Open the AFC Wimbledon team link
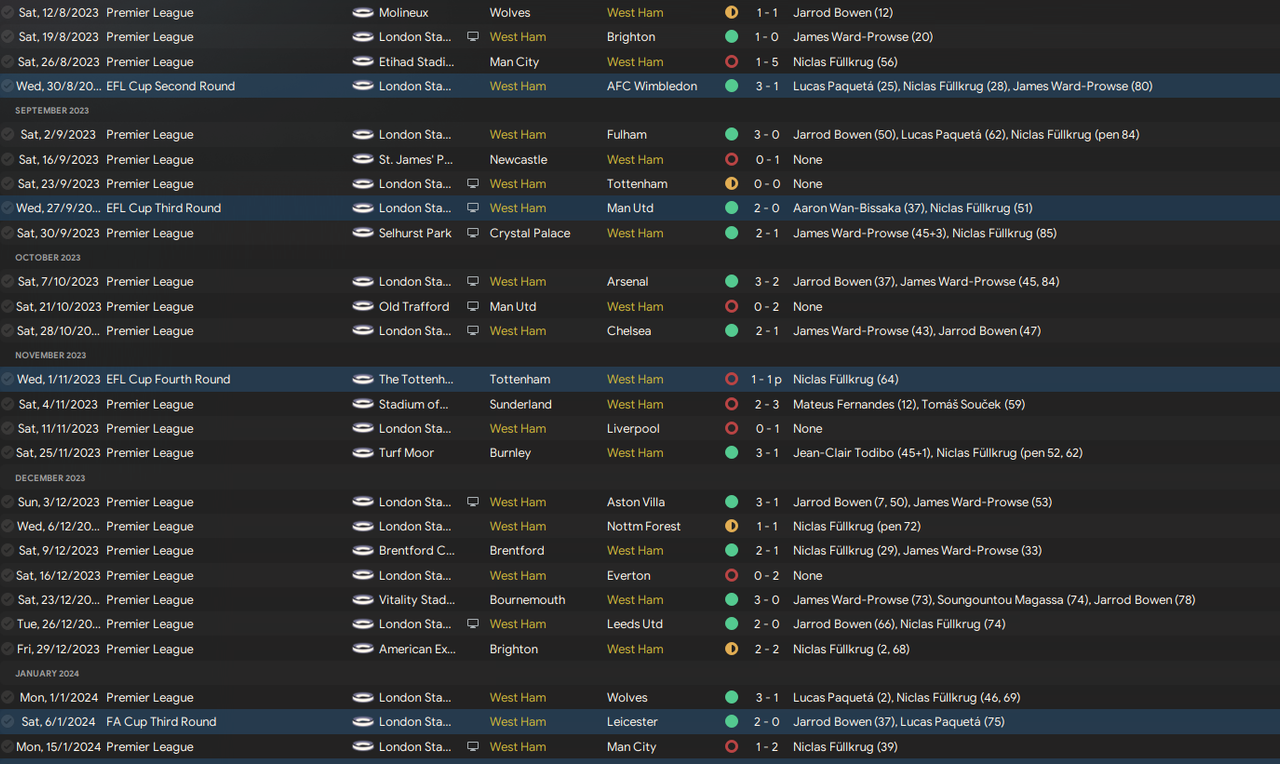Image resolution: width=1280 pixels, height=764 pixels. 652,86
